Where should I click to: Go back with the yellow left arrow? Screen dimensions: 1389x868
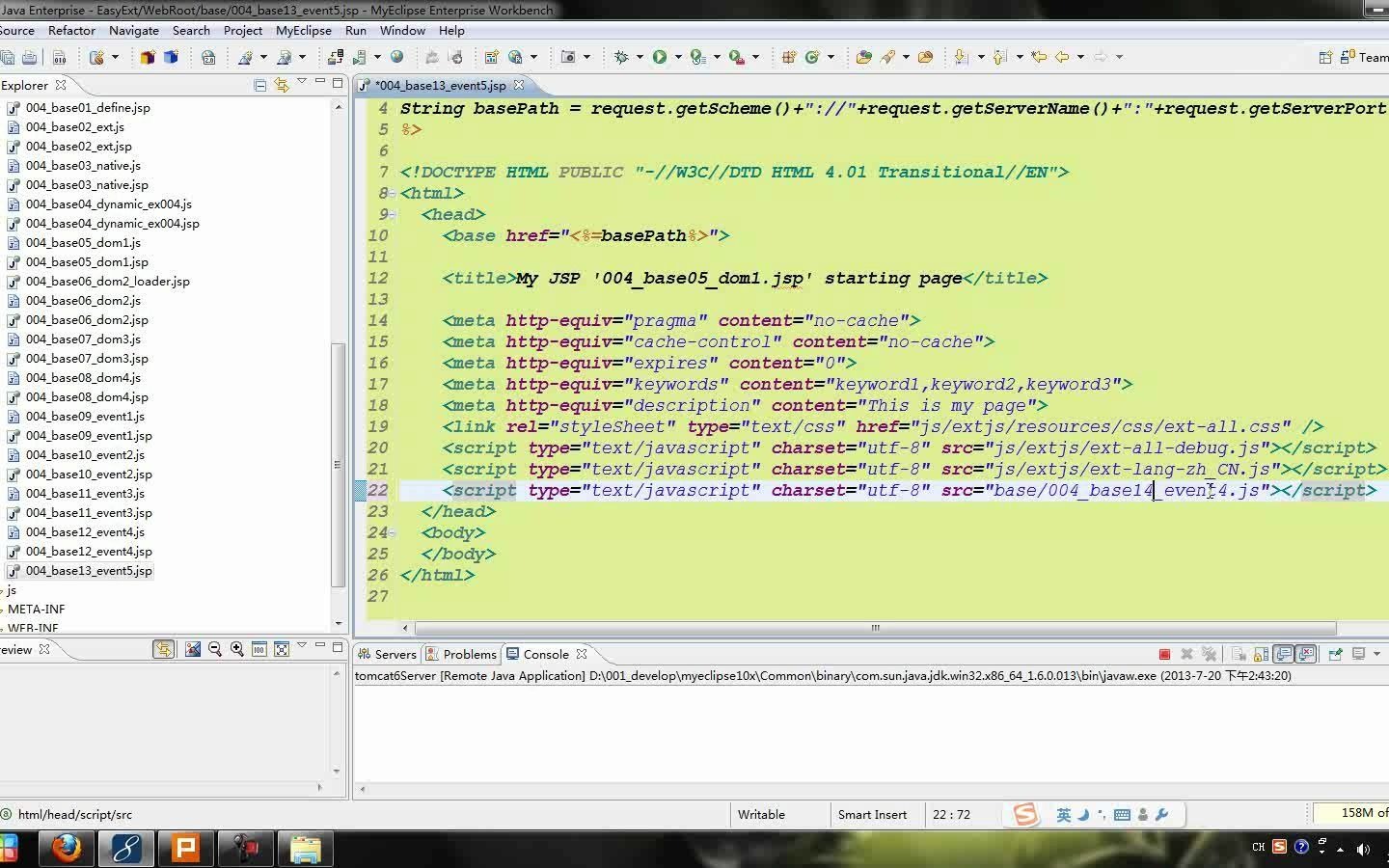[1062, 57]
